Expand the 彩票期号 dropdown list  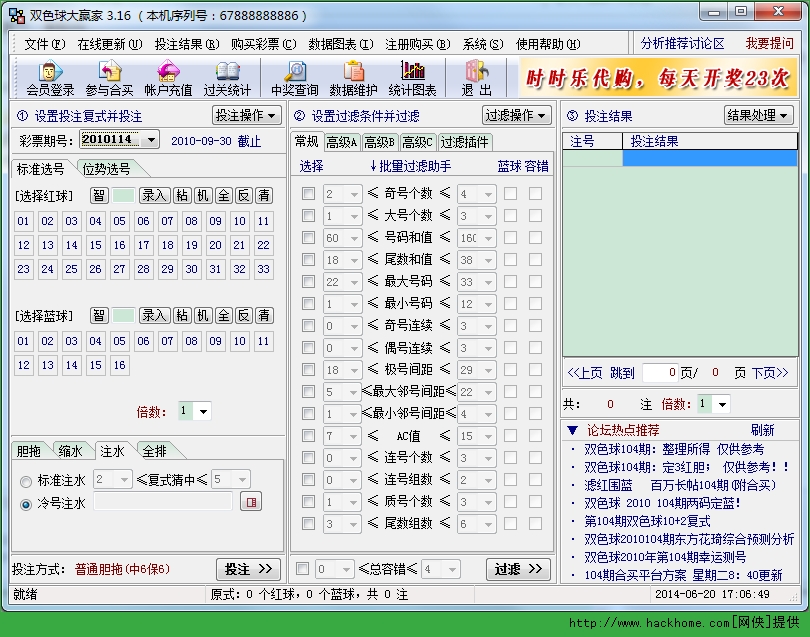151,140
